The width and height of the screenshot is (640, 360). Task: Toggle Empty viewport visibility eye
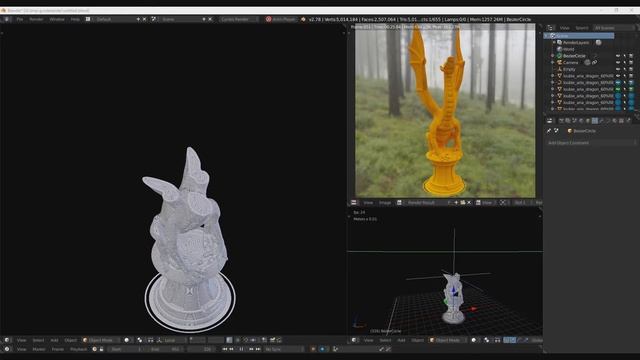pos(618,69)
